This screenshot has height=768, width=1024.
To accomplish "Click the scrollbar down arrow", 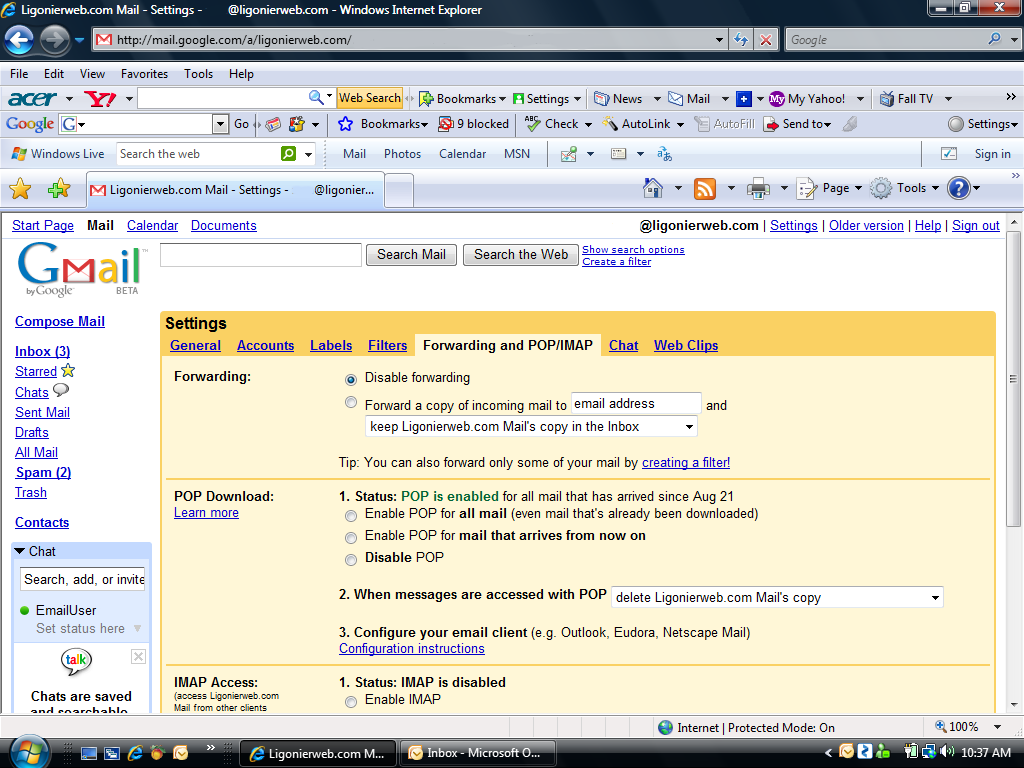I will click(x=1014, y=705).
